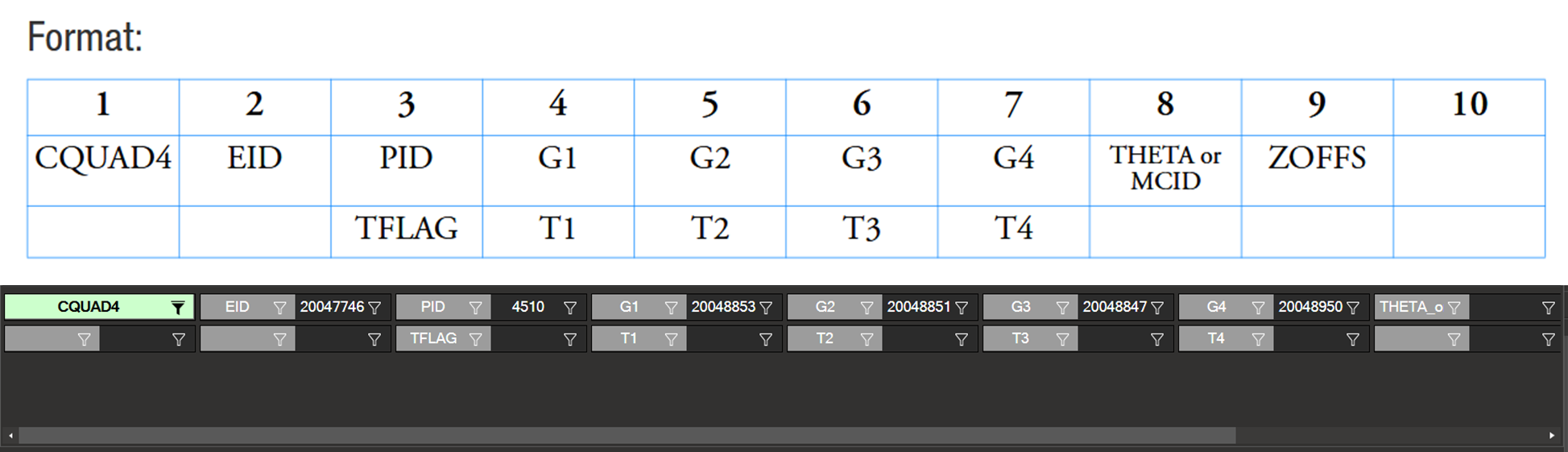Screen dimensions: 1568x452
Task: Click filter icon beside G2 value 20048851
Action: pyautogui.click(x=962, y=308)
